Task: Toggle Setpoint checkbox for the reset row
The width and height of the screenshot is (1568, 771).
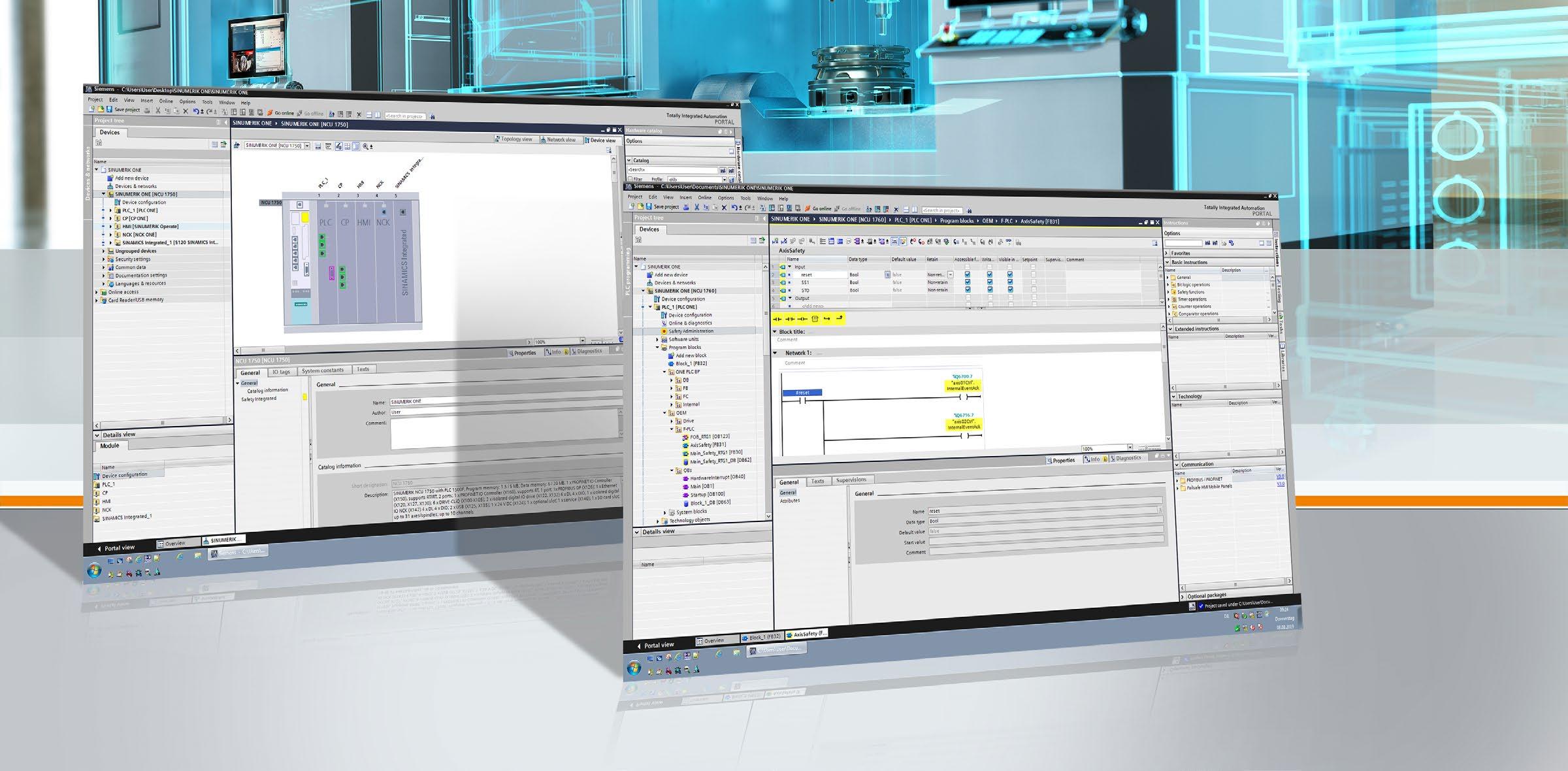Action: pyautogui.click(x=1033, y=274)
